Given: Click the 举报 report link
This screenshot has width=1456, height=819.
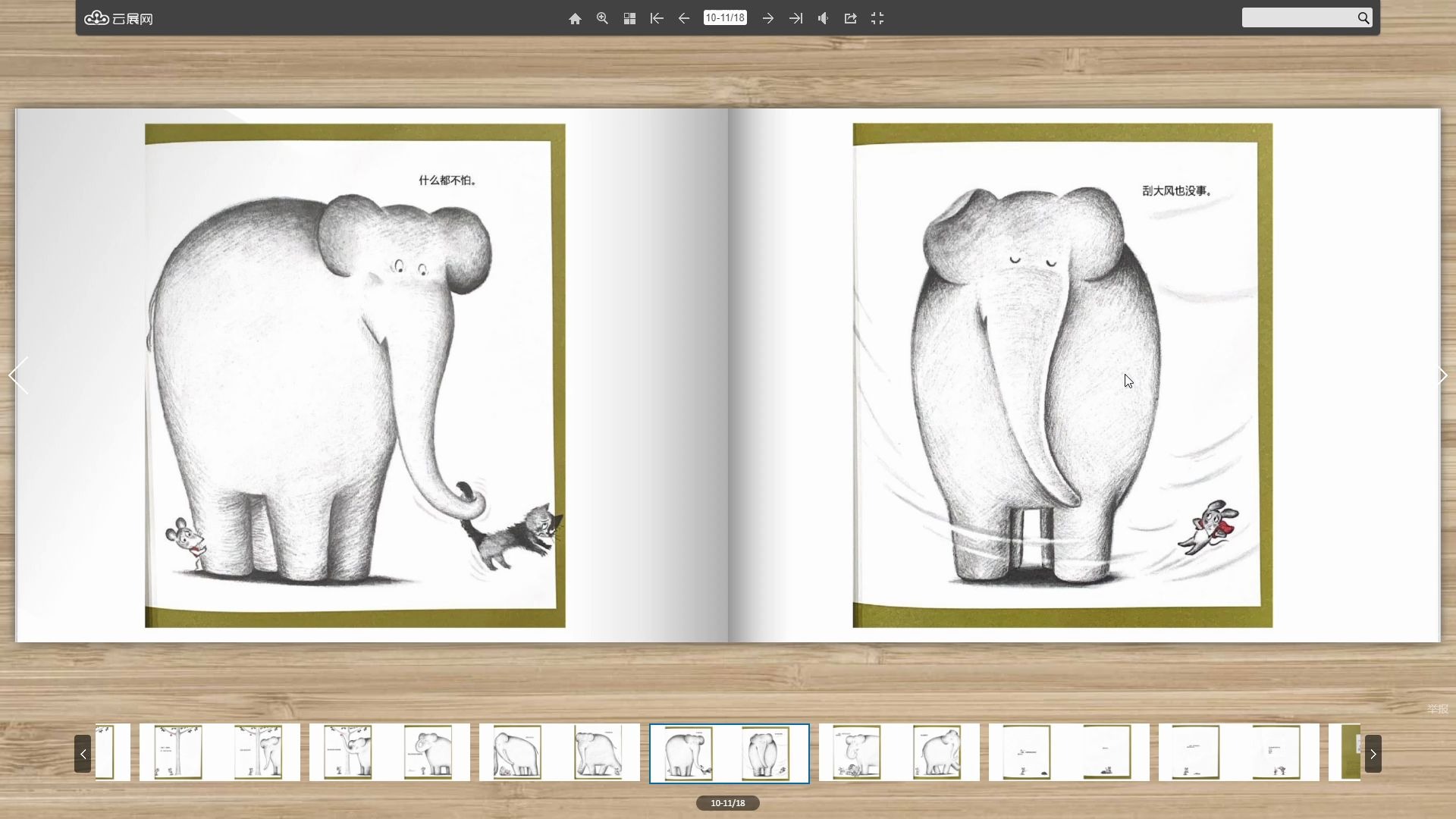Looking at the screenshot, I should 1438,709.
